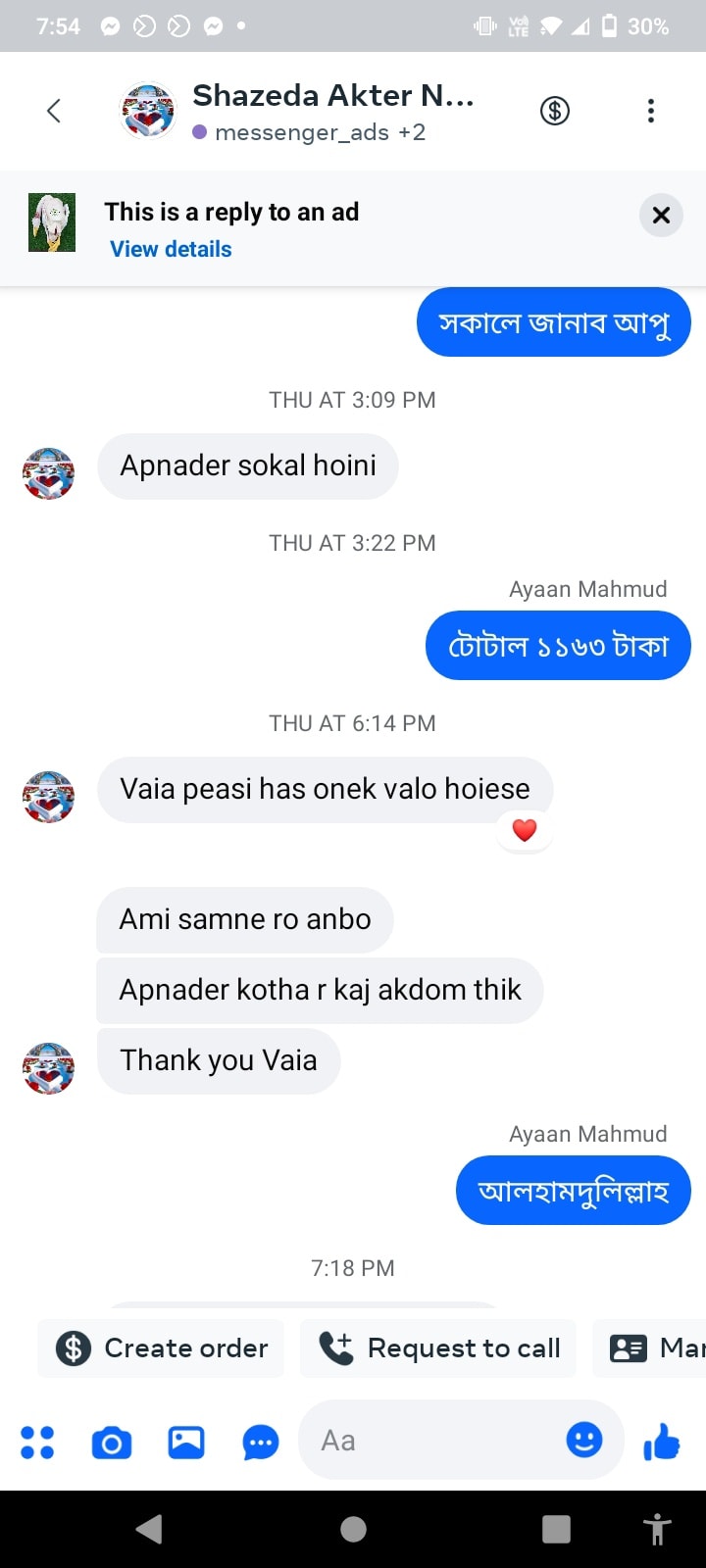Image resolution: width=706 pixels, height=1568 pixels.
Task: Tap the Android home navigation button
Action: click(353, 1529)
